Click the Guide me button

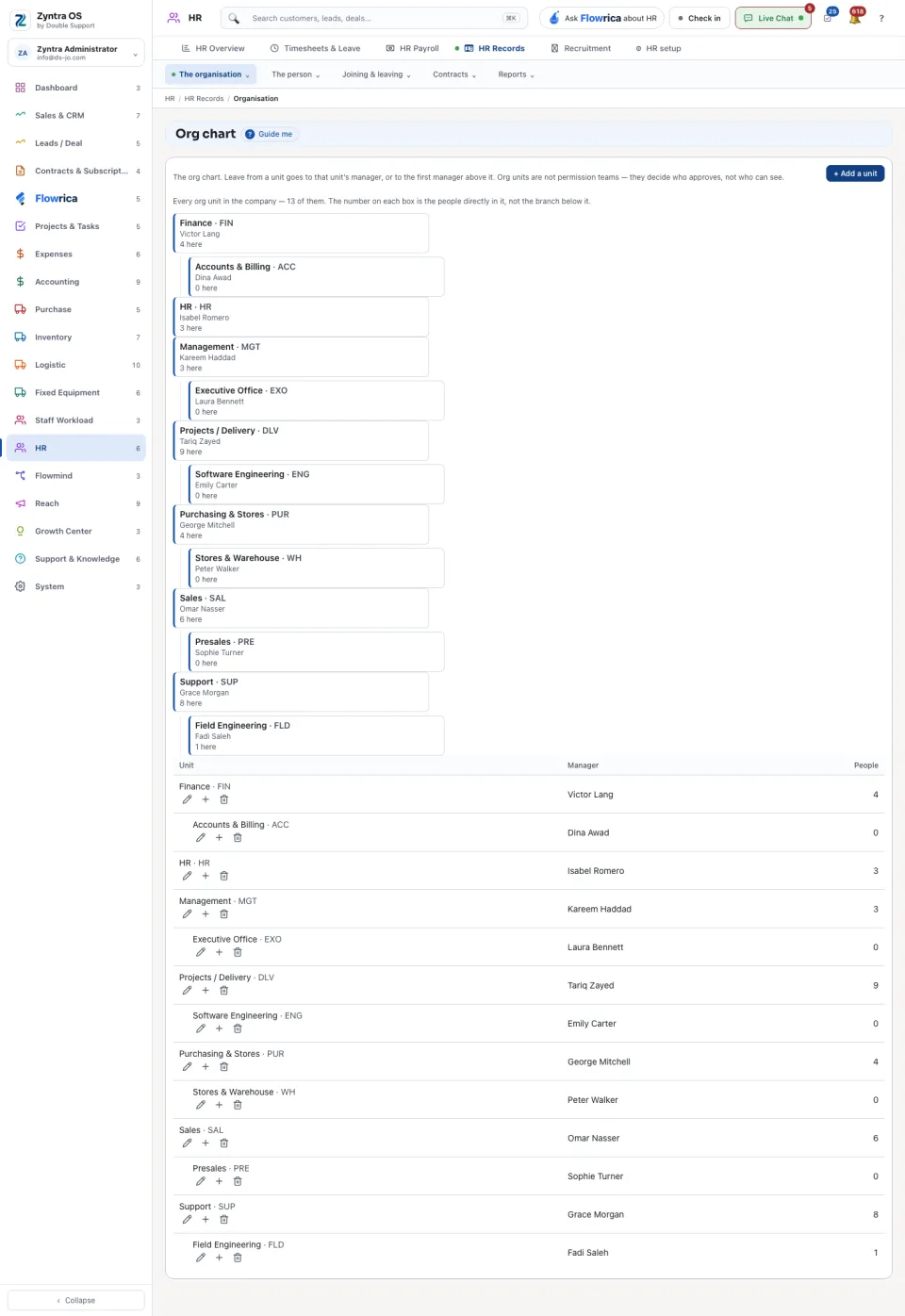(x=271, y=134)
